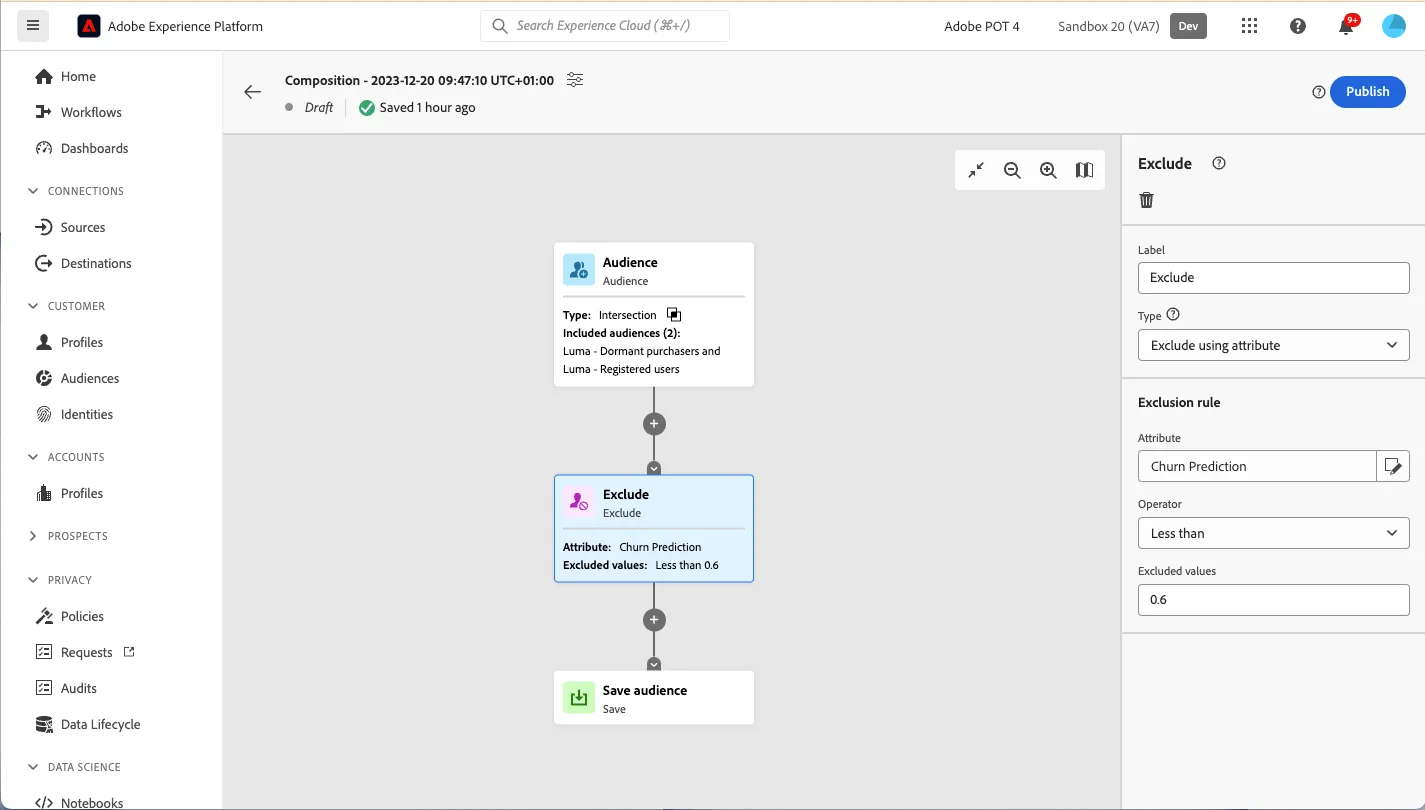The image size is (1425, 810).
Task: Click the help icon beside Publish
Action: point(1319,92)
